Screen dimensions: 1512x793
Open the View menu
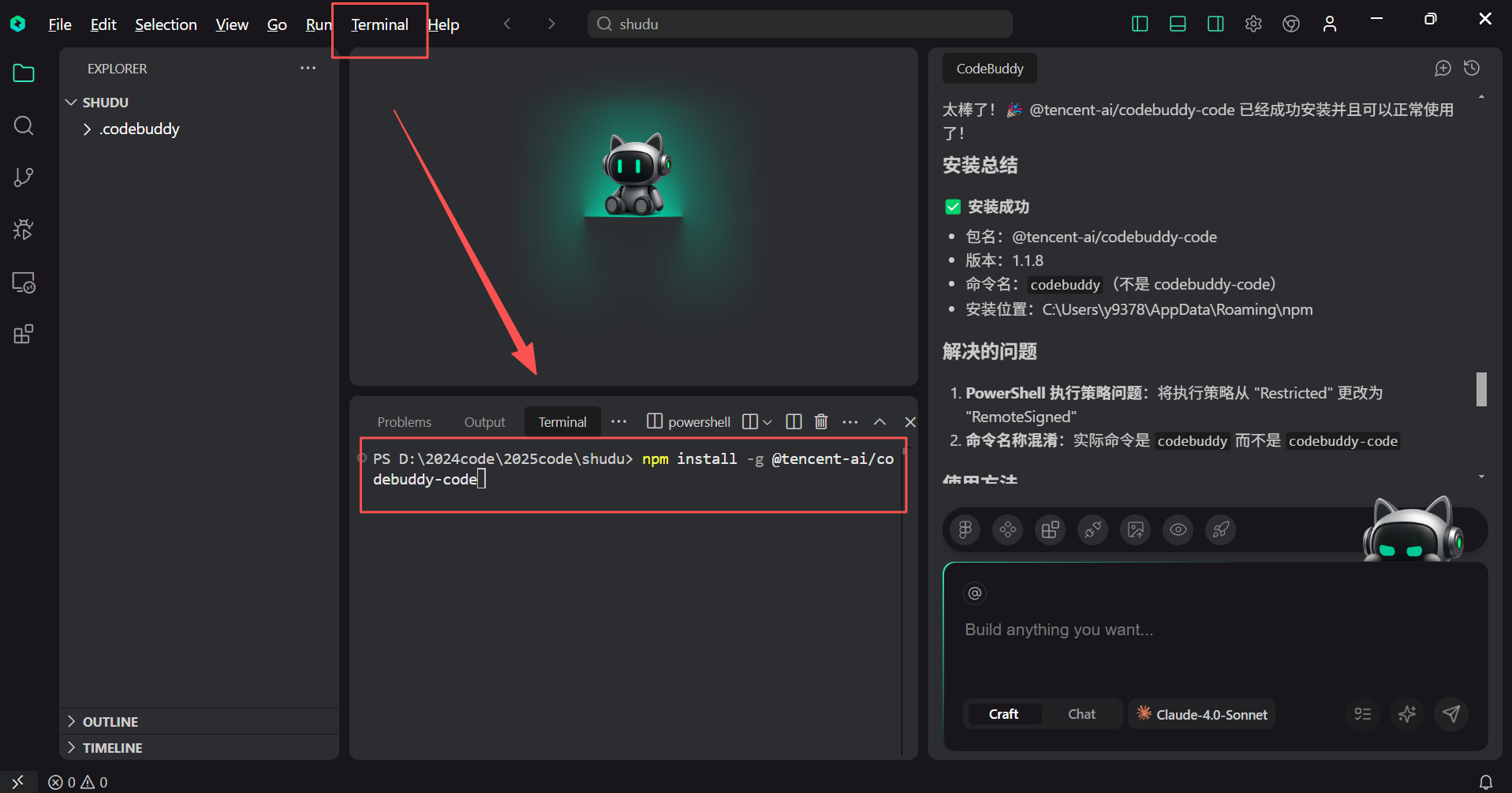(x=232, y=24)
